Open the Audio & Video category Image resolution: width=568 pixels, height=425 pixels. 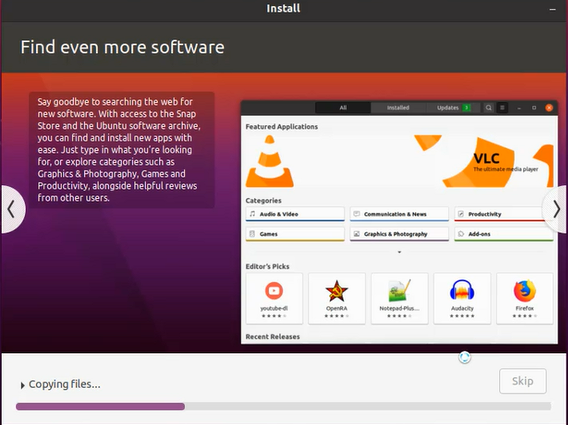(295, 214)
